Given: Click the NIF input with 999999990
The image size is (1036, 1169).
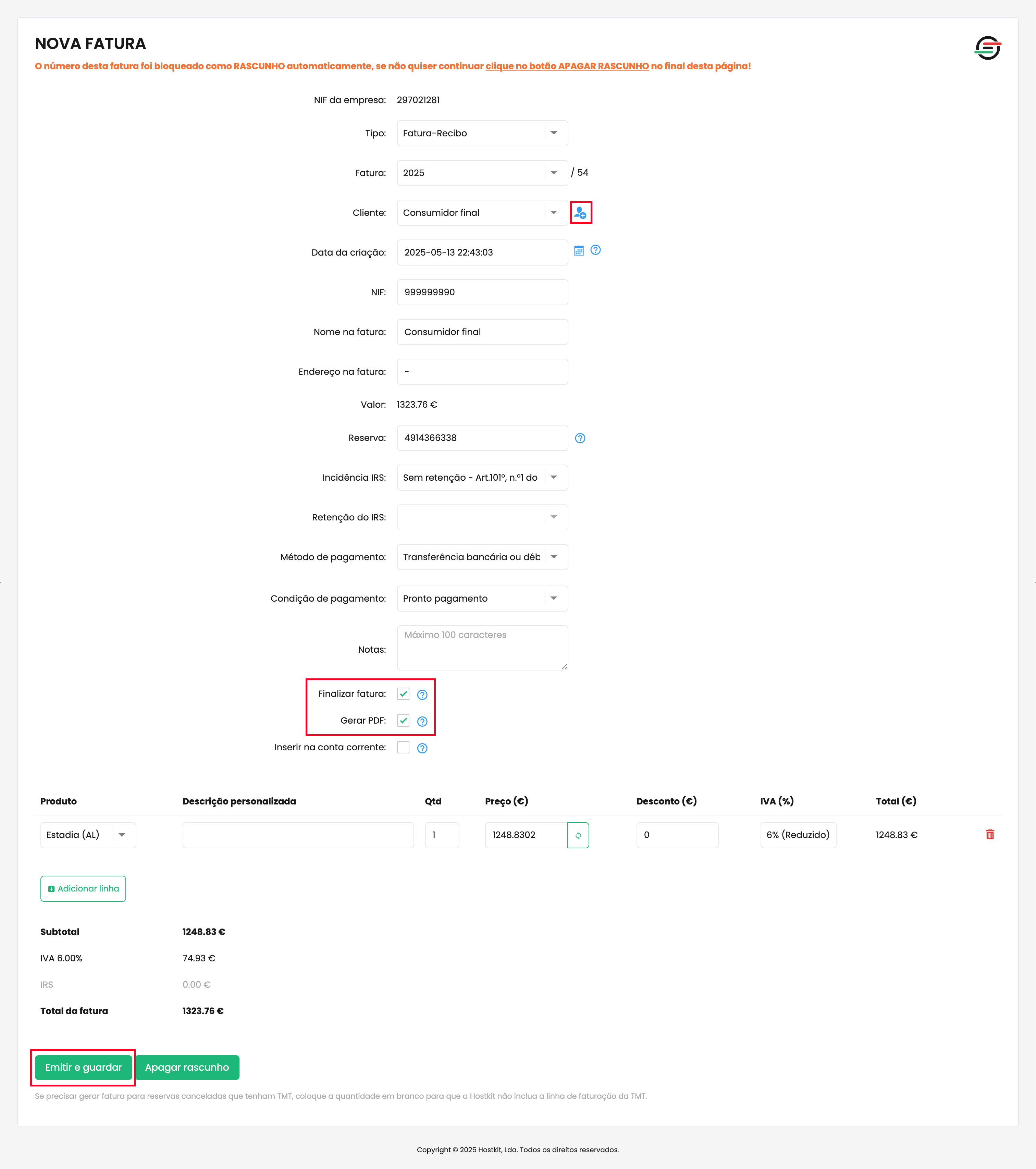Looking at the screenshot, I should point(482,292).
